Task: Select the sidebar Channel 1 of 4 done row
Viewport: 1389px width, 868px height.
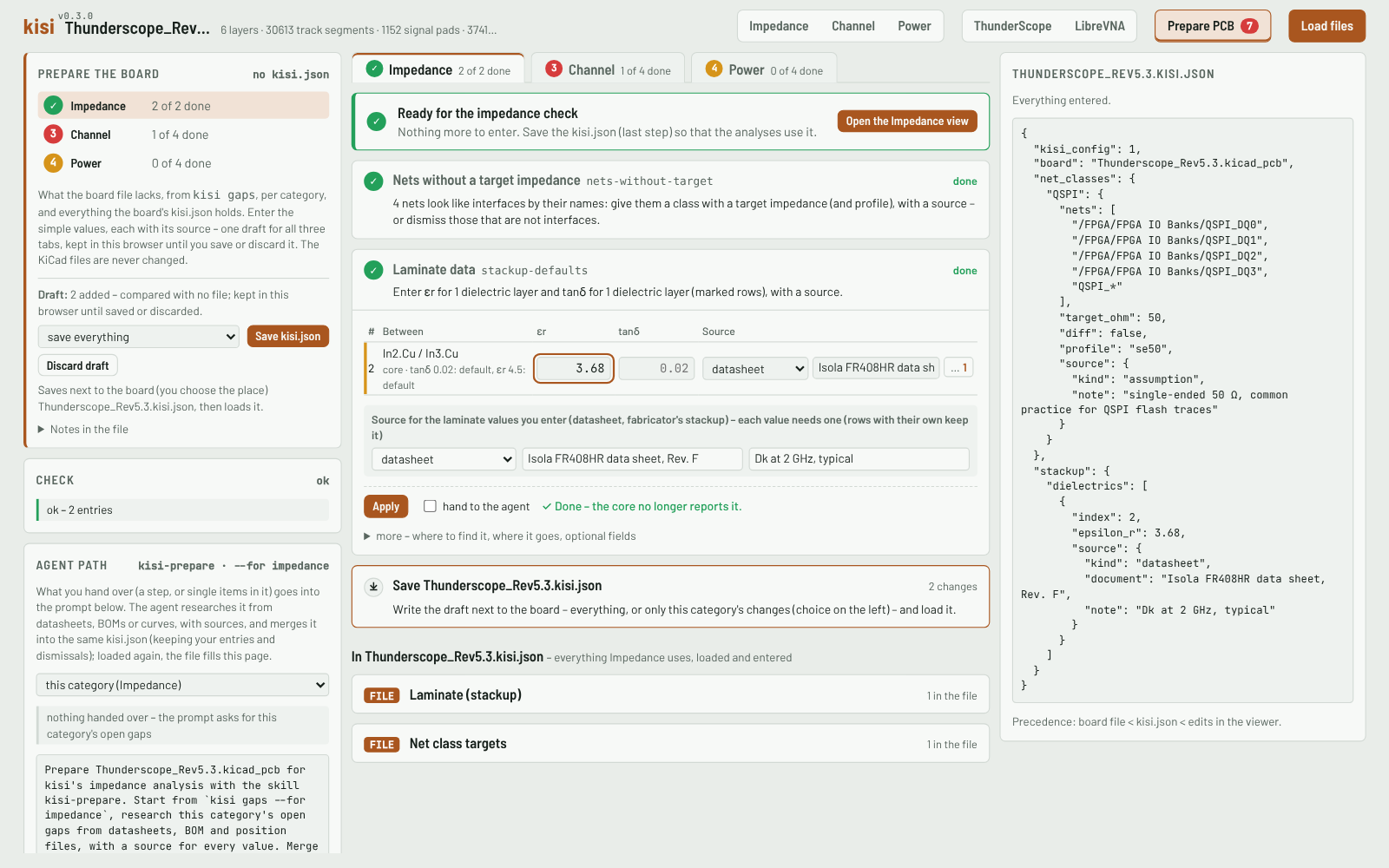Action: tap(183, 135)
